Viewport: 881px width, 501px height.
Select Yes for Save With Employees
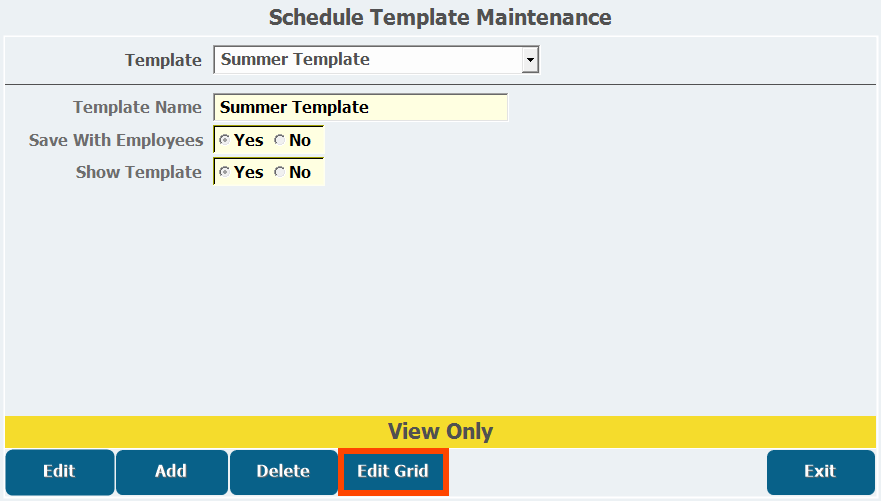tap(224, 141)
